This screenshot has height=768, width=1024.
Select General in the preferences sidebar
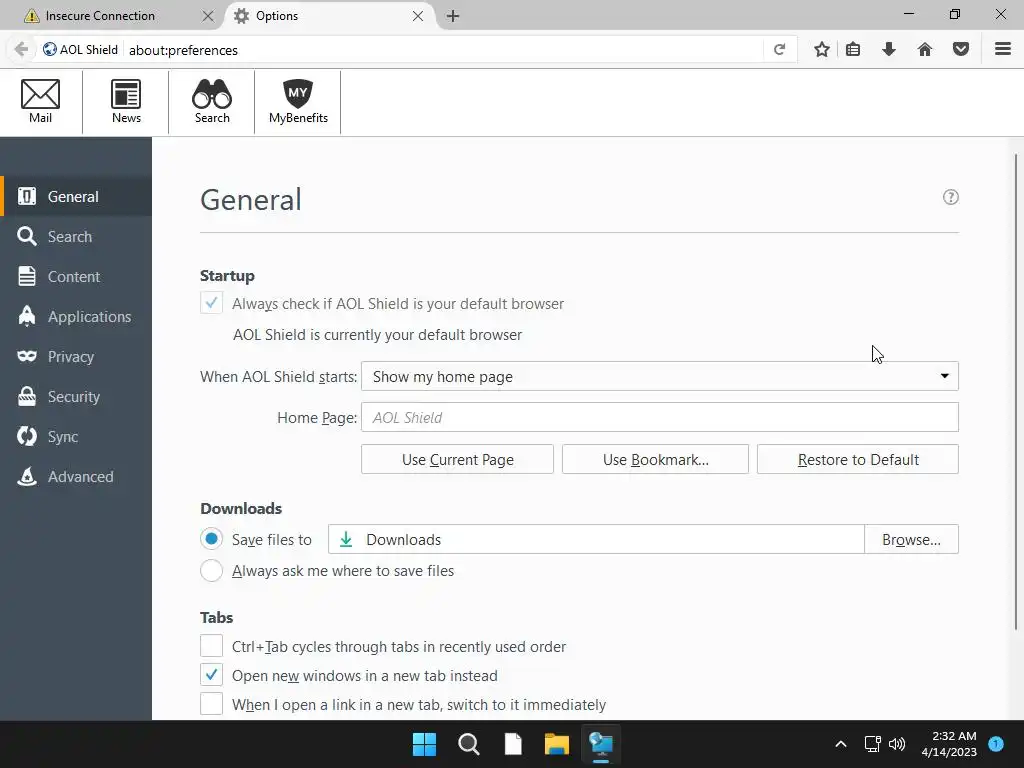(x=76, y=197)
